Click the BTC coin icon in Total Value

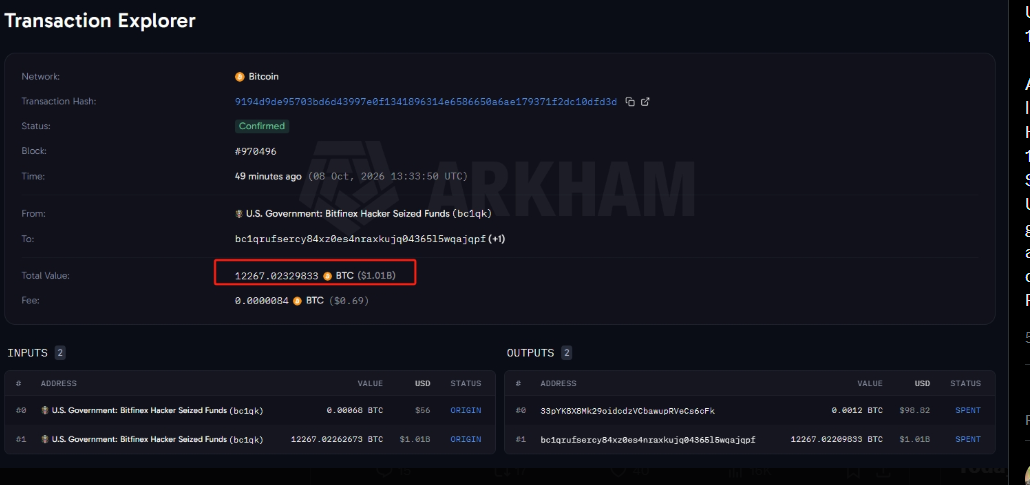pyautogui.click(x=327, y=276)
